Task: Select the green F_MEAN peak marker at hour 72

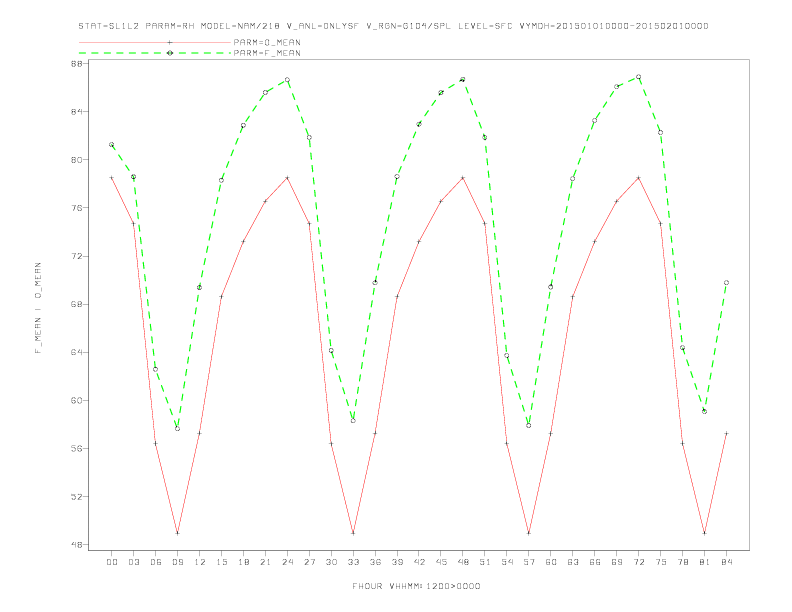Action: [x=638, y=77]
